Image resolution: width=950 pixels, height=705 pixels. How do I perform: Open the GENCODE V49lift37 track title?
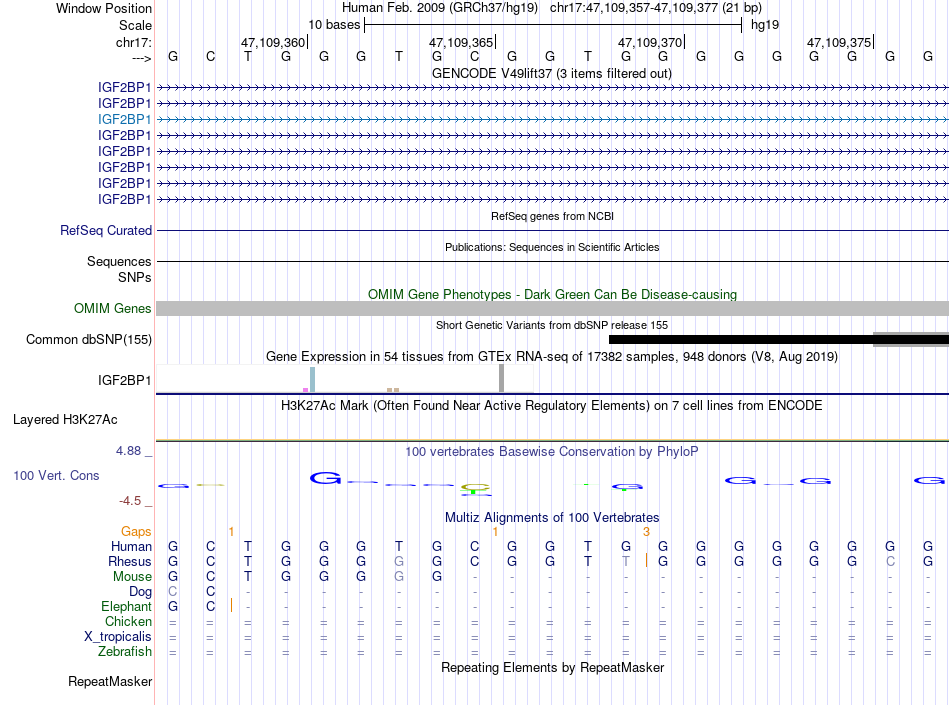(x=551, y=73)
